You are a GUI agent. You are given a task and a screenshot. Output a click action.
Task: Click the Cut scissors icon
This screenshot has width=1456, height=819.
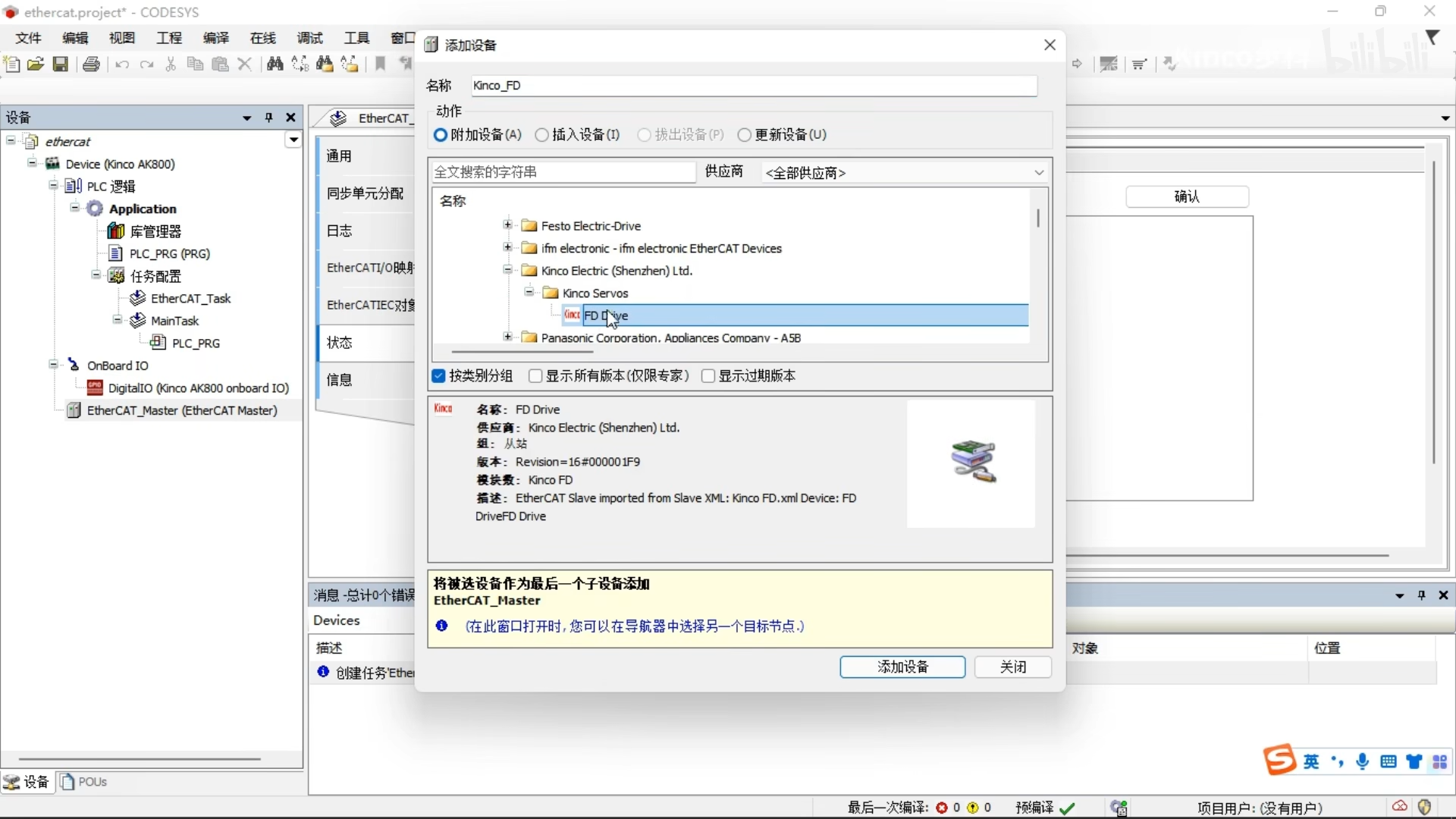coord(171,64)
